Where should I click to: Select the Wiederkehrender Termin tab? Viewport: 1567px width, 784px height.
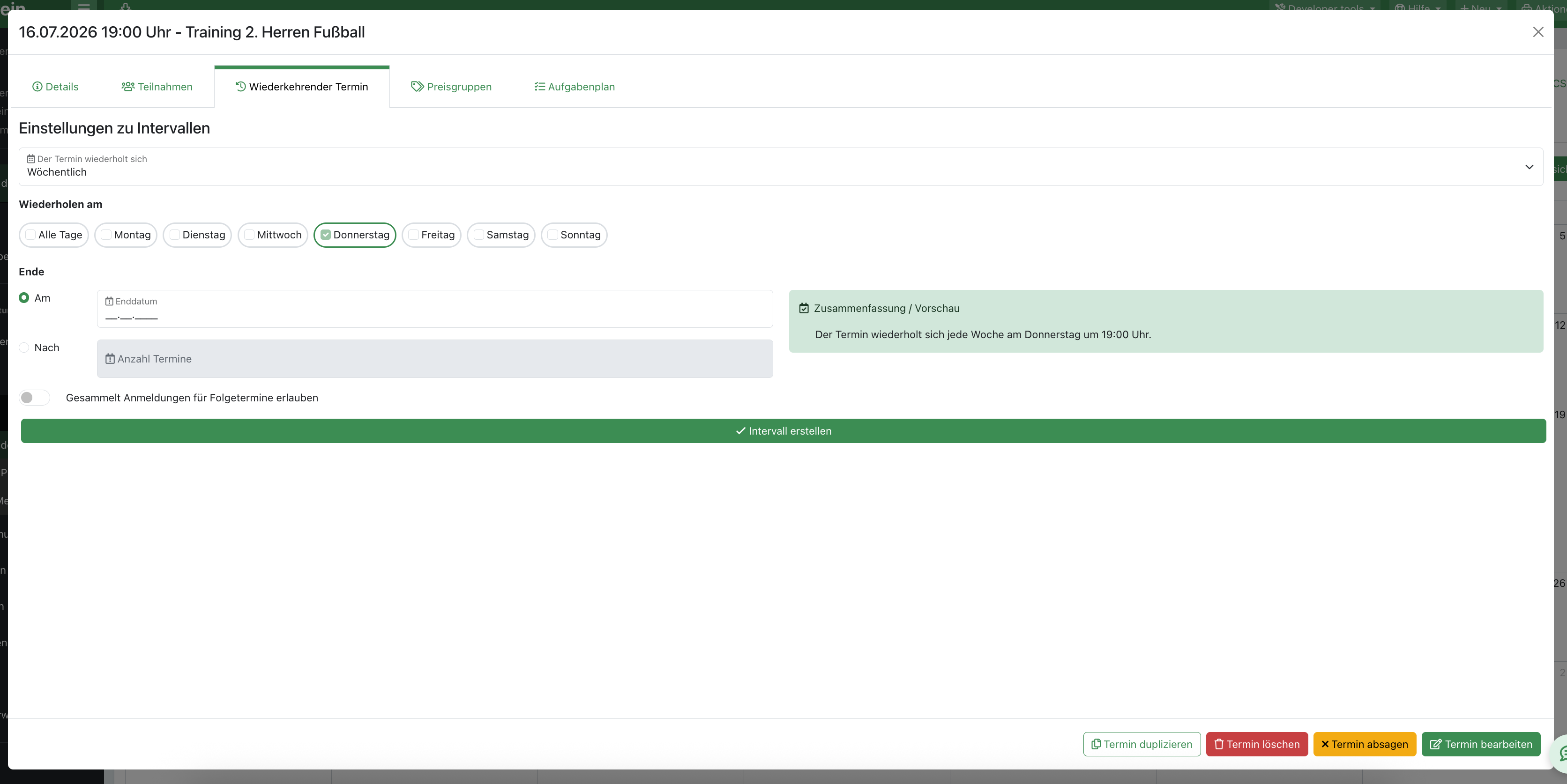302,87
